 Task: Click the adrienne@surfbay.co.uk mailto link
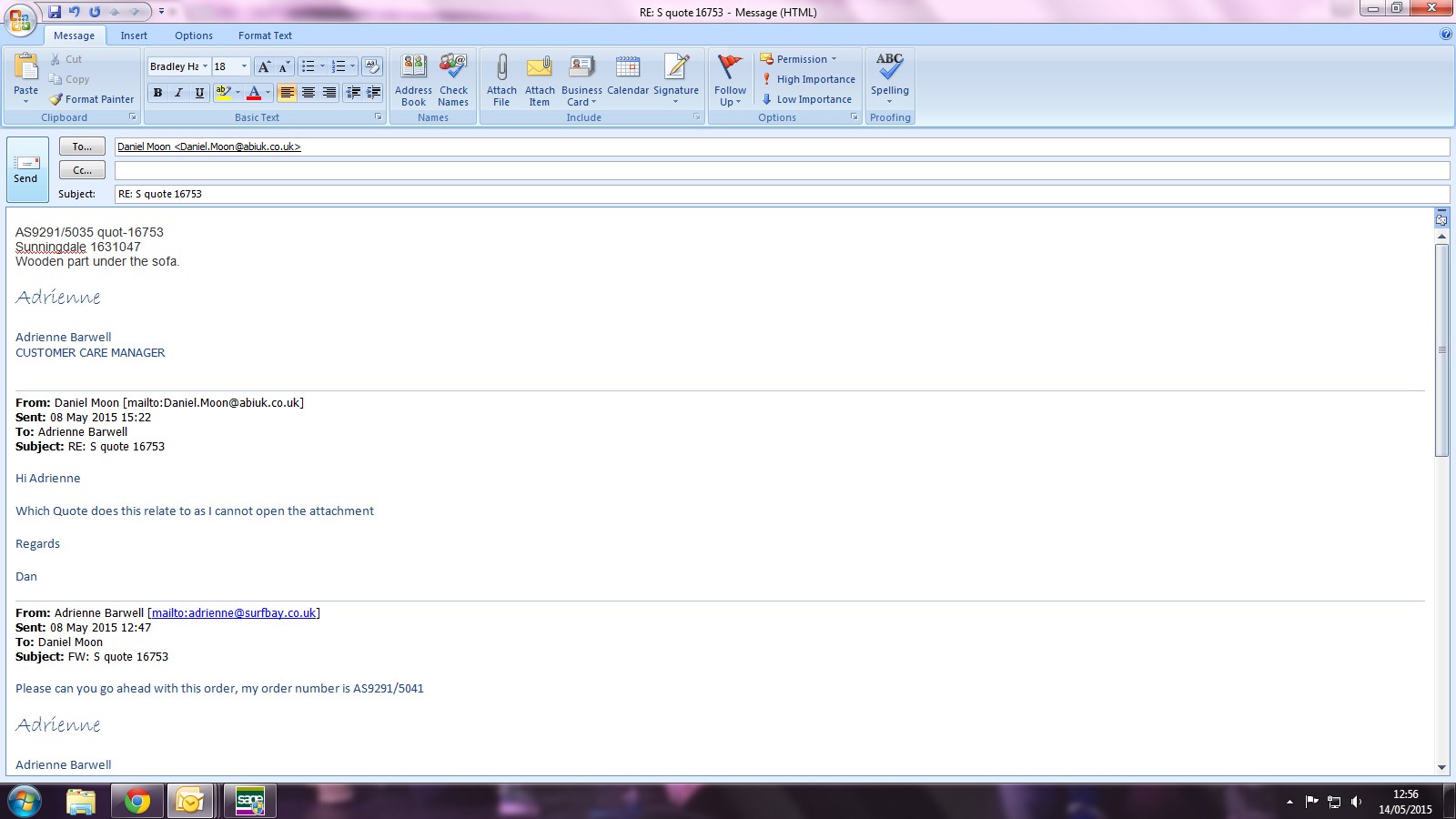point(234,613)
